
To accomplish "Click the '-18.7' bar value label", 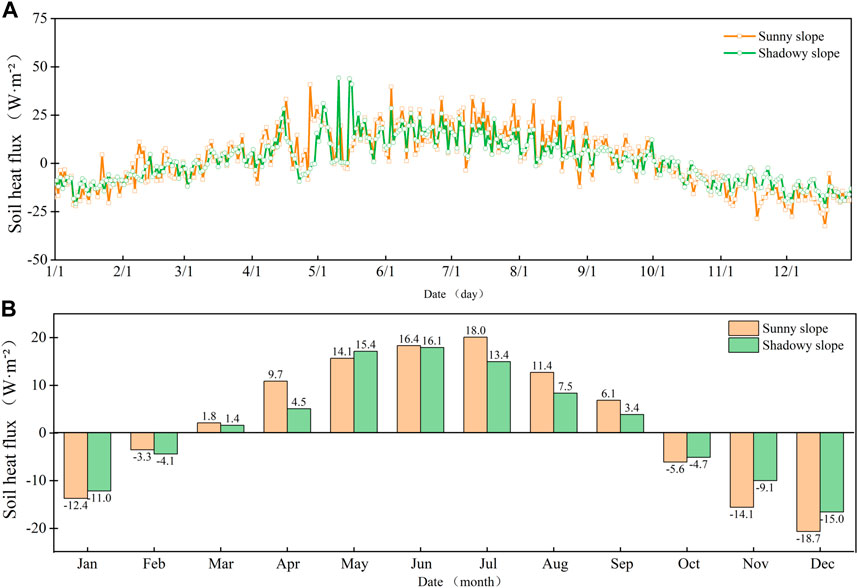I will point(809,539).
